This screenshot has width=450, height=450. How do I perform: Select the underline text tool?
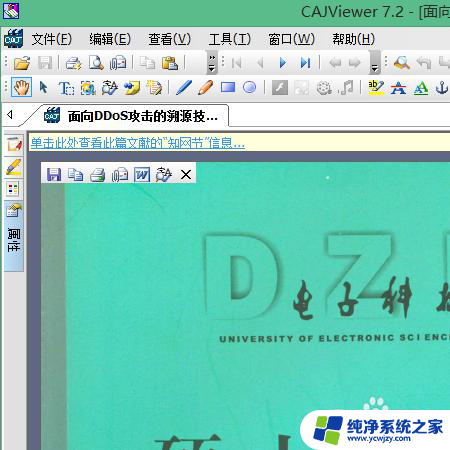421,88
